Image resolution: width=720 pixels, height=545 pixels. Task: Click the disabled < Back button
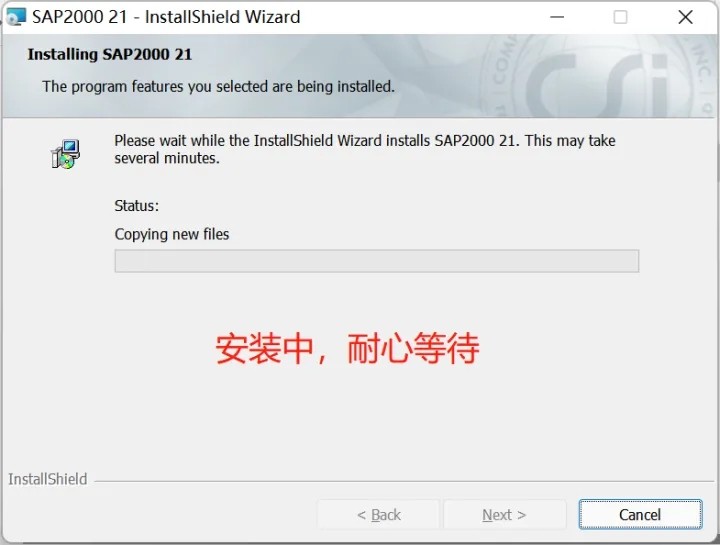click(378, 514)
